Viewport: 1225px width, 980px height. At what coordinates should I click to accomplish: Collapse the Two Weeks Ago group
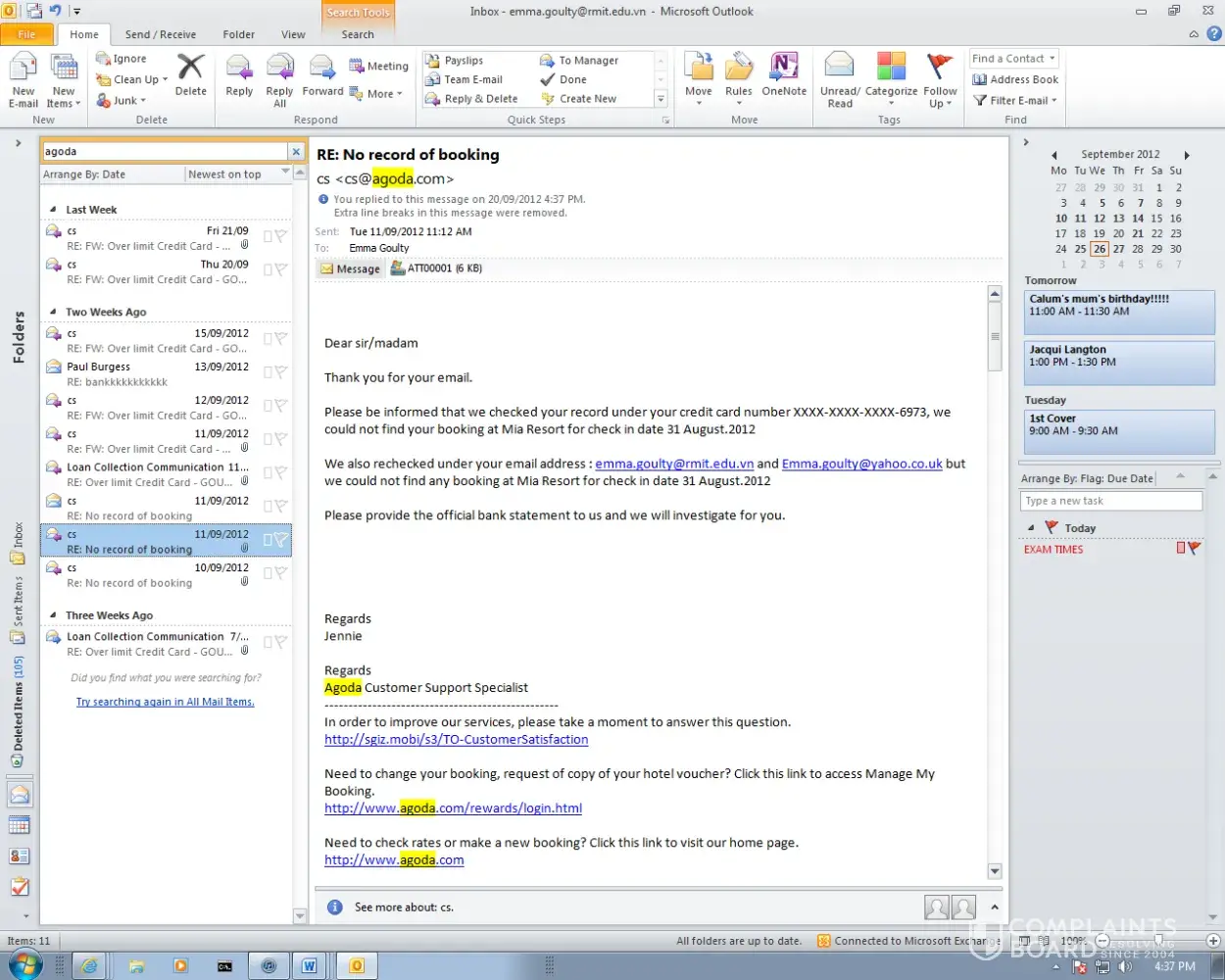pos(54,313)
